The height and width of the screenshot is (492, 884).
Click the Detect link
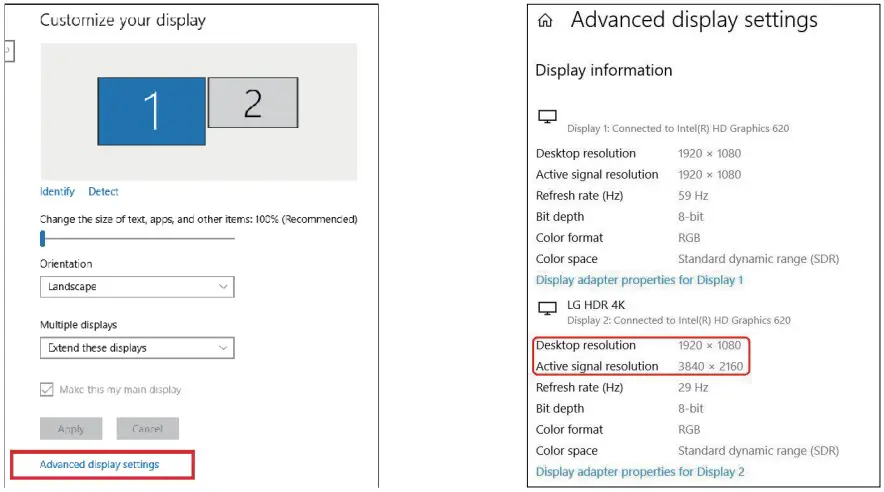(103, 192)
